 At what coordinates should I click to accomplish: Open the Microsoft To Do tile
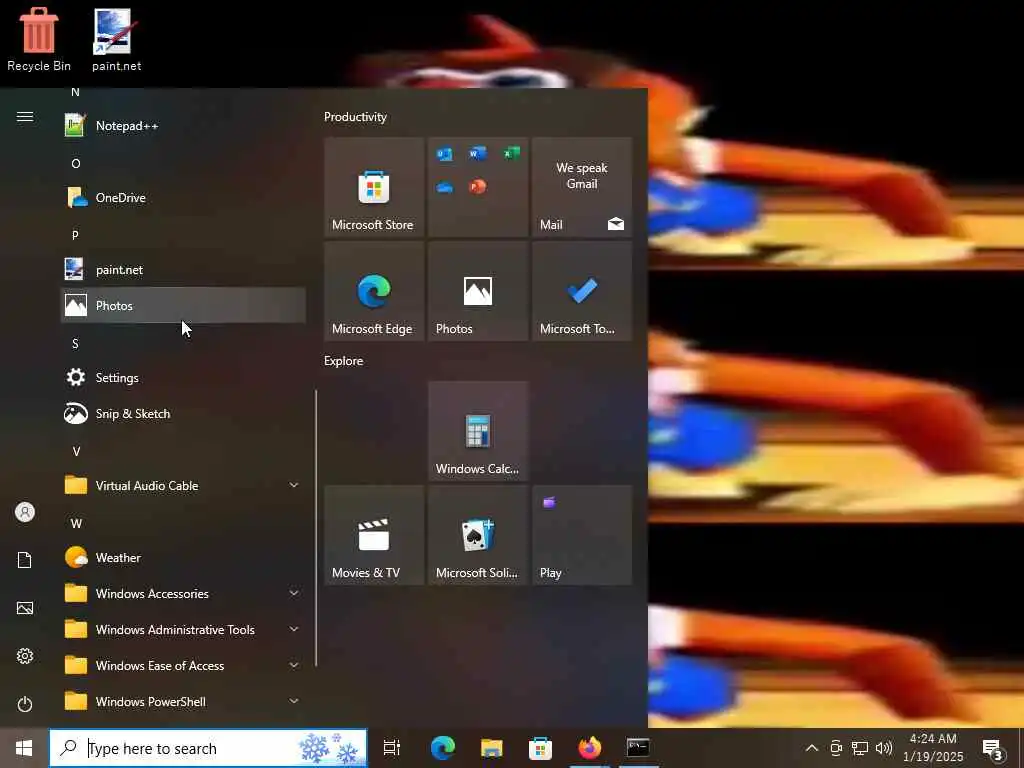582,291
